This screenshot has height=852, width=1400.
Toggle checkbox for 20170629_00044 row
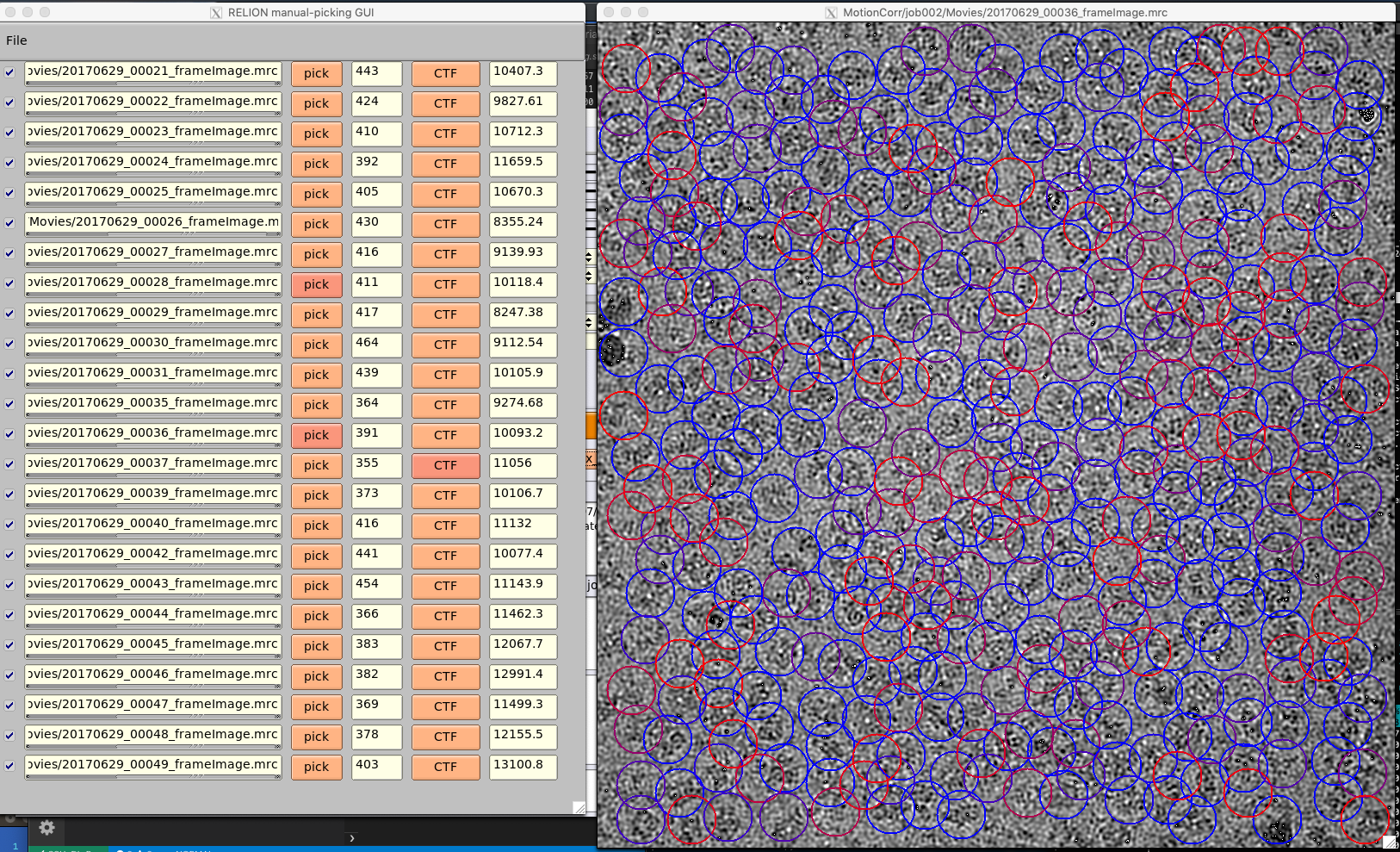(9, 615)
